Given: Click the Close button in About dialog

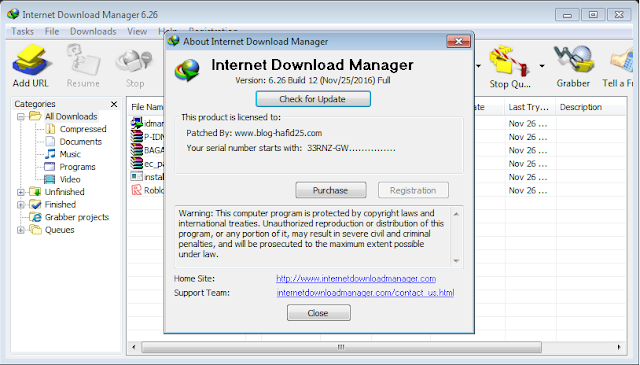Looking at the screenshot, I should (318, 313).
